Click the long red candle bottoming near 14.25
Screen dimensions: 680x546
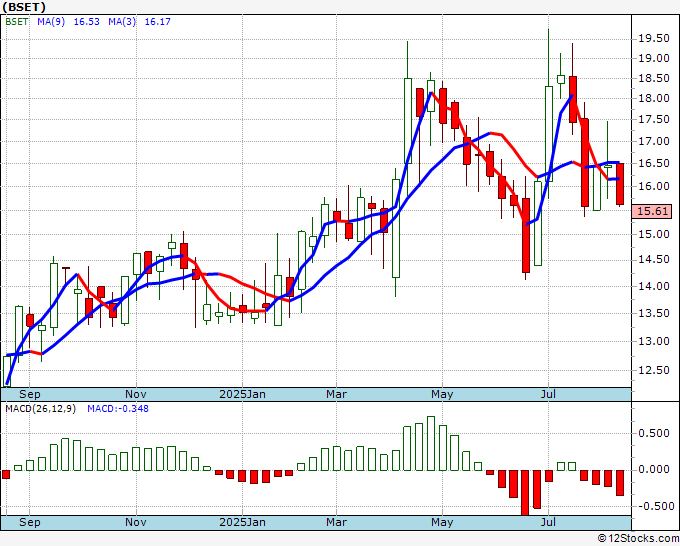[526, 235]
